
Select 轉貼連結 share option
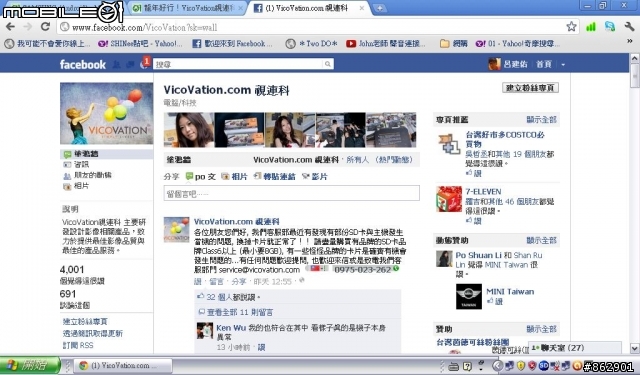(x=274, y=177)
